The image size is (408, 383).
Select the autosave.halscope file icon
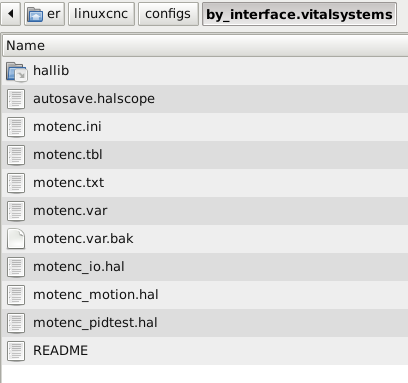coord(16,99)
